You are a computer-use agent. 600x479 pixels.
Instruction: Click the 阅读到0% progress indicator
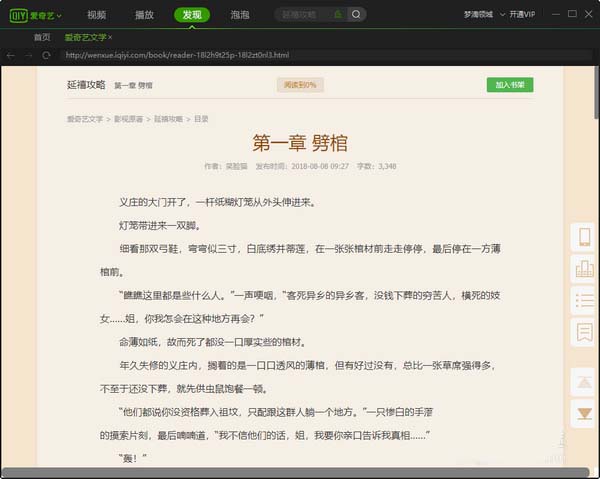tap(300, 85)
